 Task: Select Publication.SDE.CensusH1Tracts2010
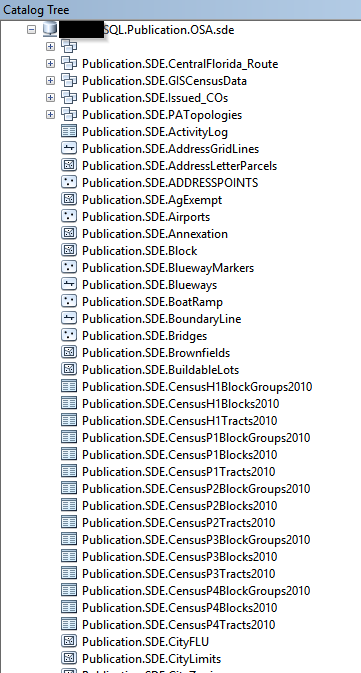[x=179, y=421]
